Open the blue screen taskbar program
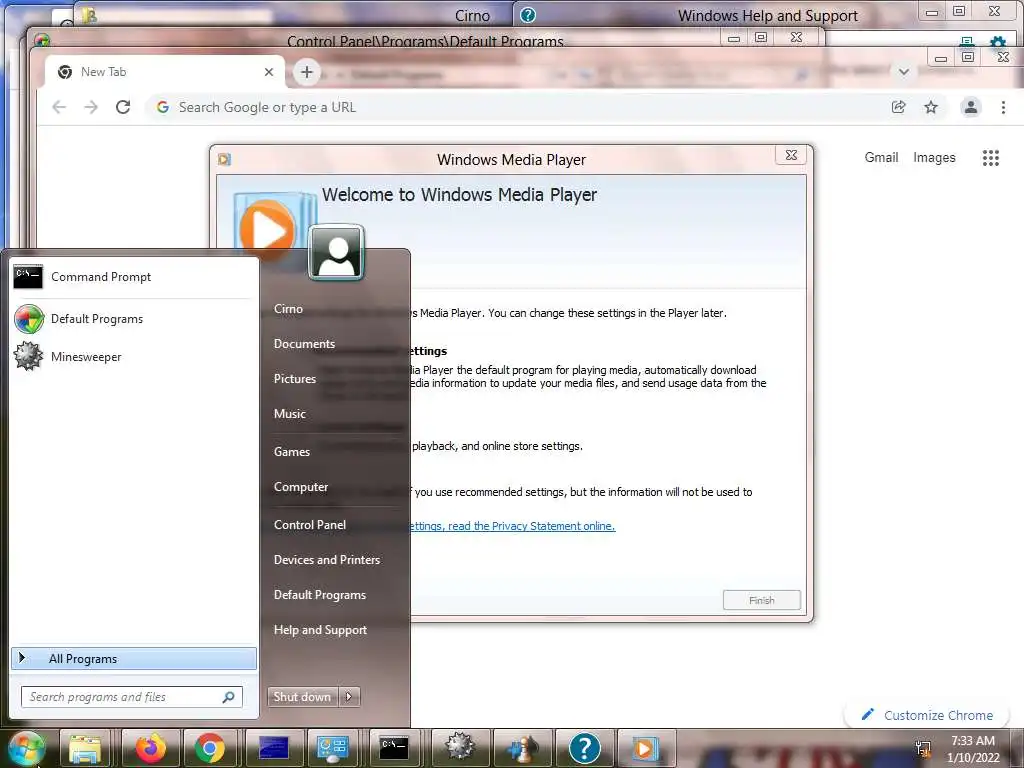Screen dimensions: 1024x768 [274, 748]
